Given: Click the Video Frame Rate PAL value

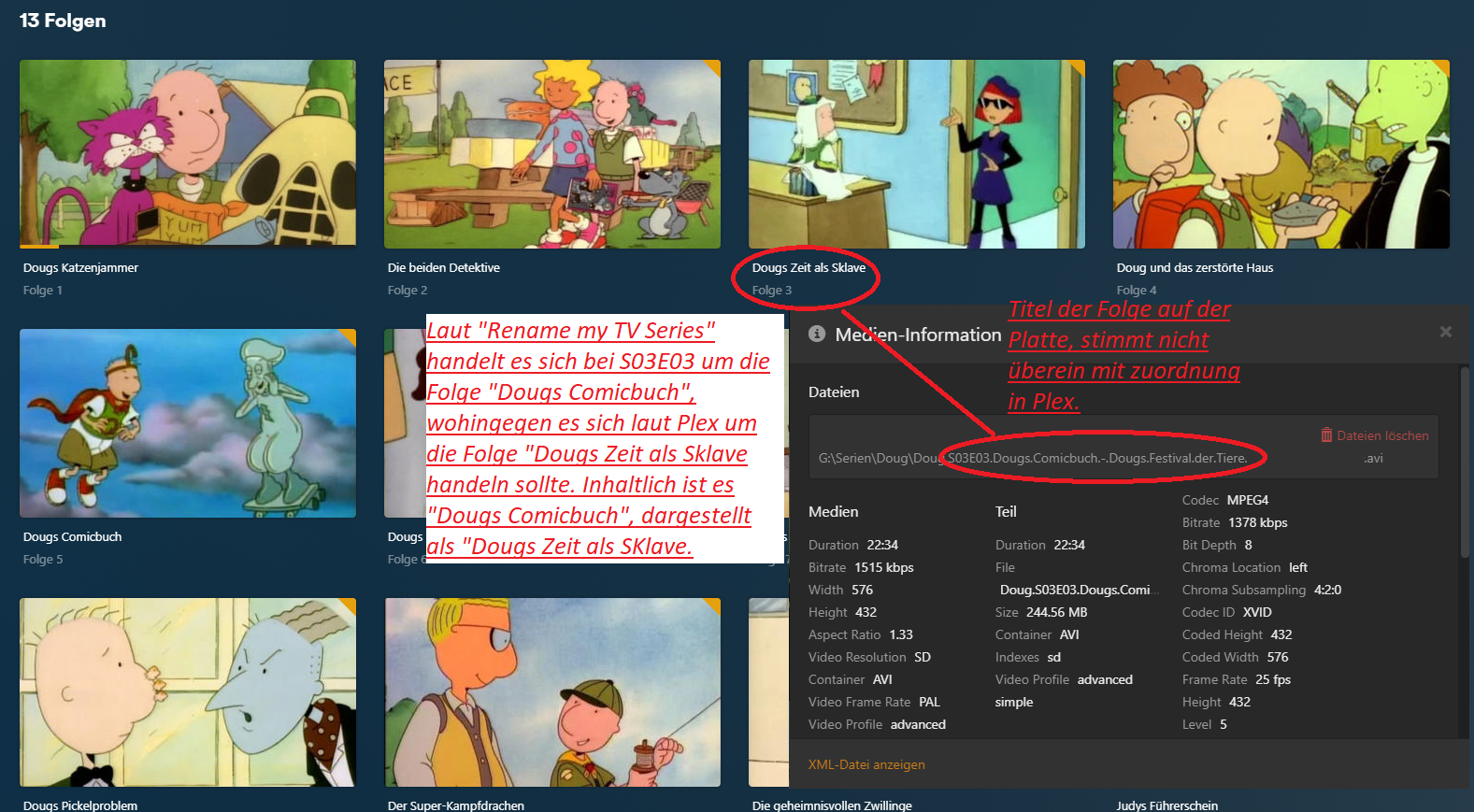Looking at the screenshot, I should [x=929, y=702].
